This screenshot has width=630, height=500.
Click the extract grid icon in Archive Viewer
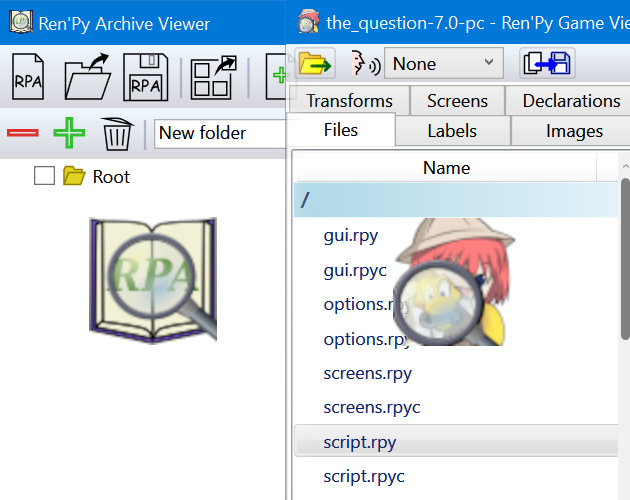(x=213, y=77)
